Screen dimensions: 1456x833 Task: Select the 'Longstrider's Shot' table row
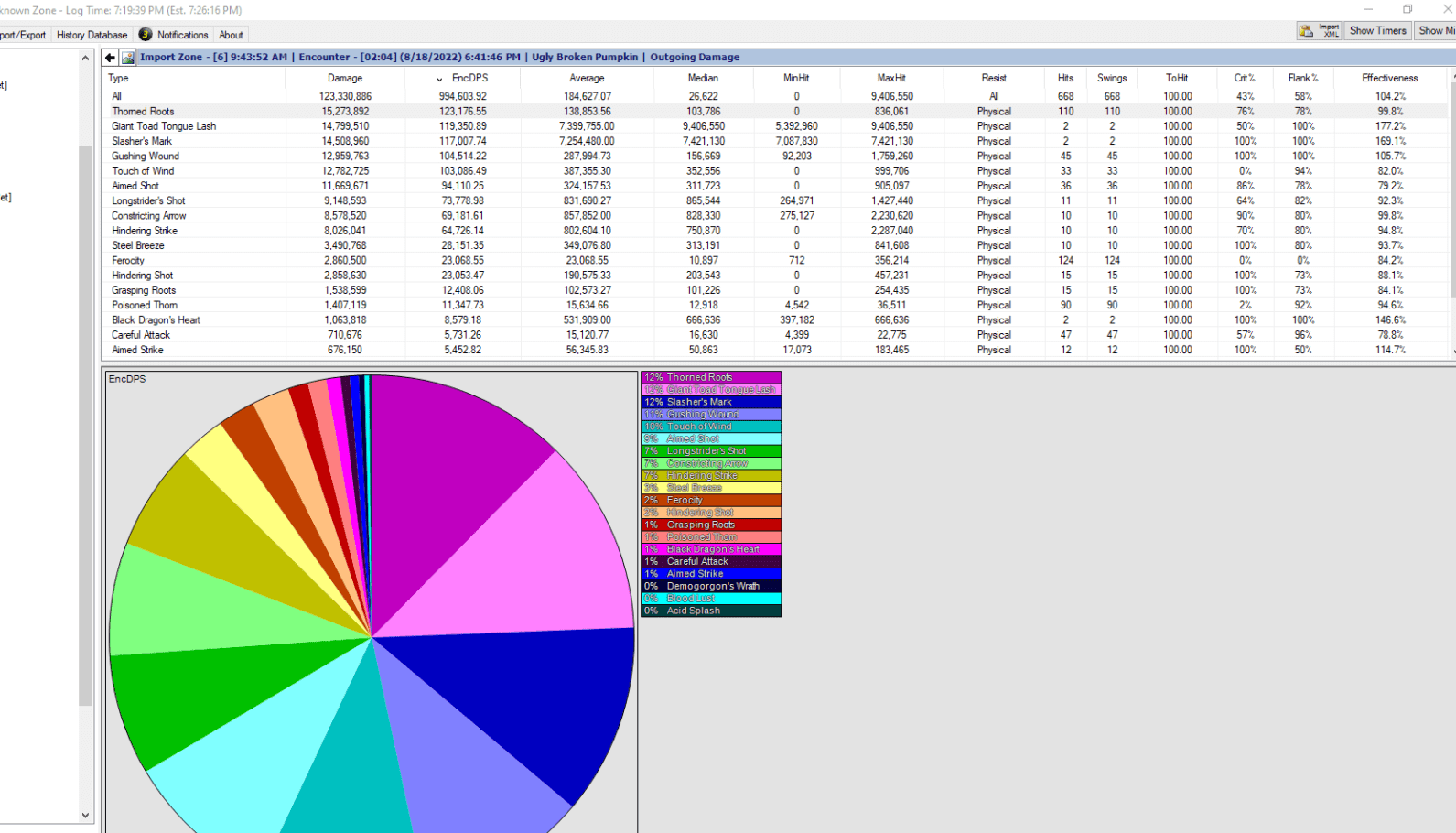pos(776,200)
